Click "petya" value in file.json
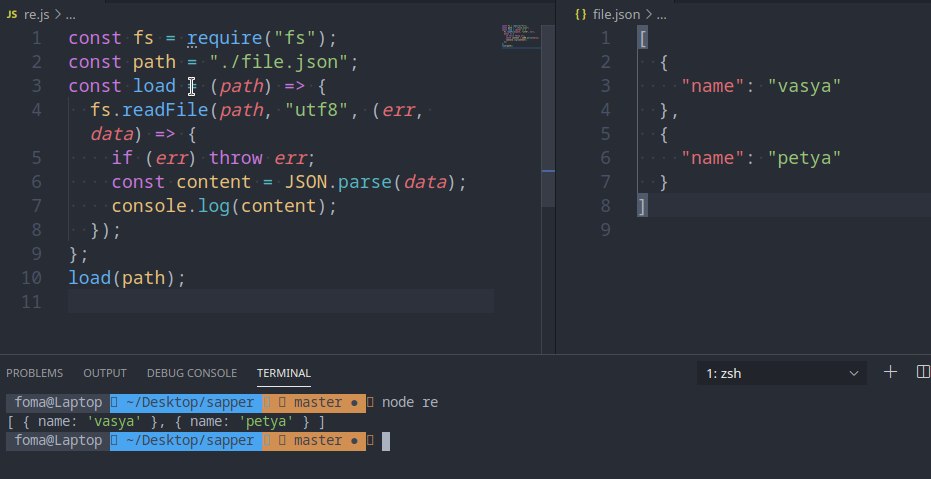931x479 pixels. click(x=805, y=158)
